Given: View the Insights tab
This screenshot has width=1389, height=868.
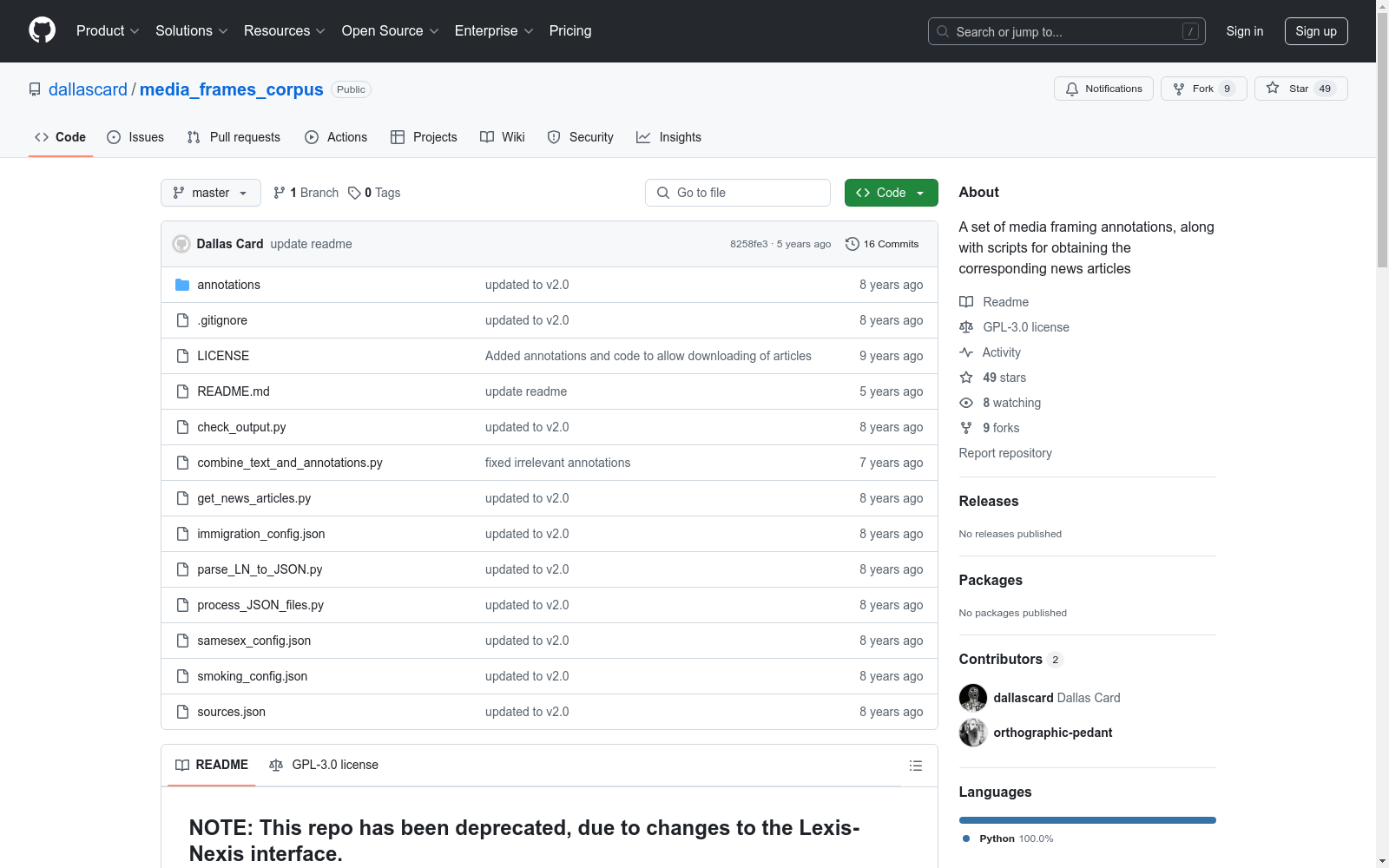Looking at the screenshot, I should pos(668,137).
